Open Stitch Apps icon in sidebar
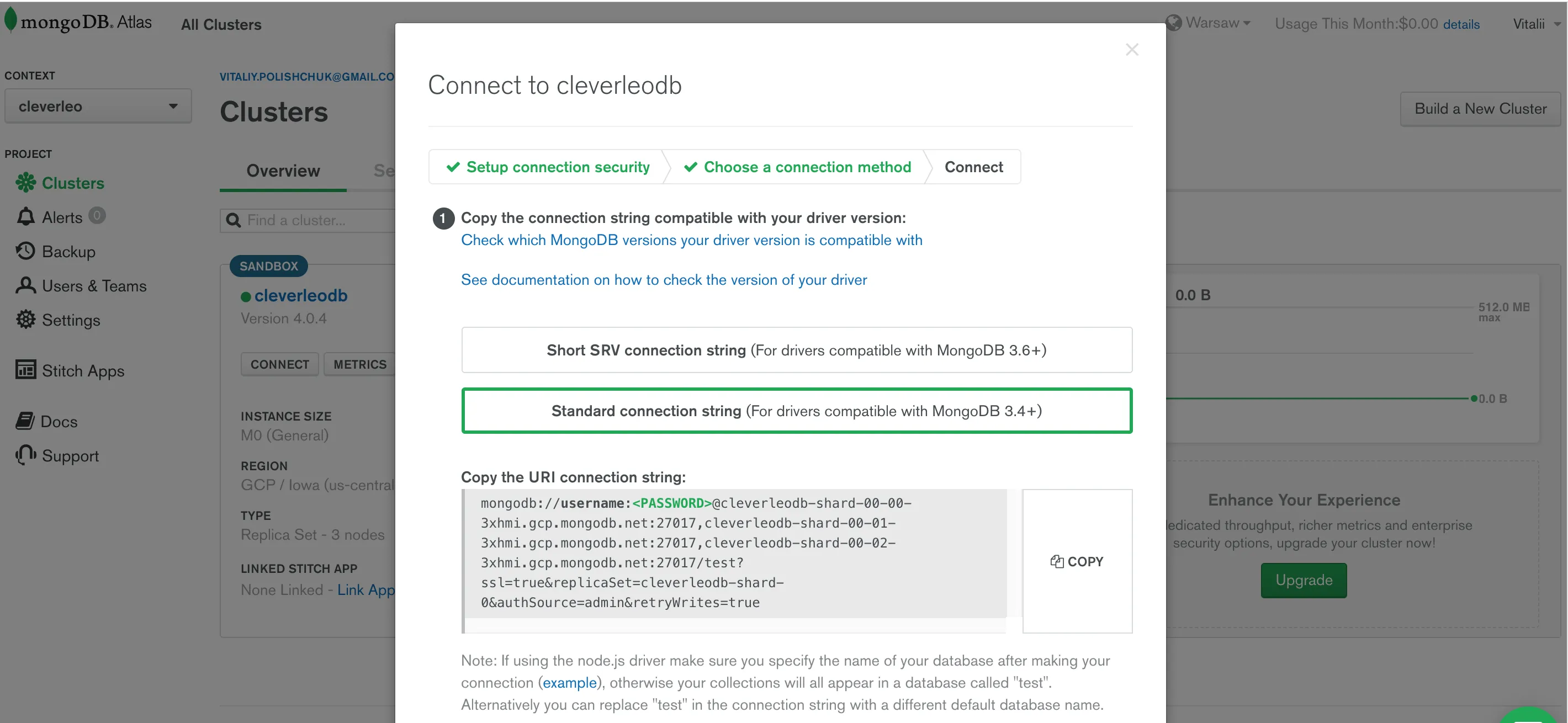Image resolution: width=1568 pixels, height=723 pixels. (25, 369)
